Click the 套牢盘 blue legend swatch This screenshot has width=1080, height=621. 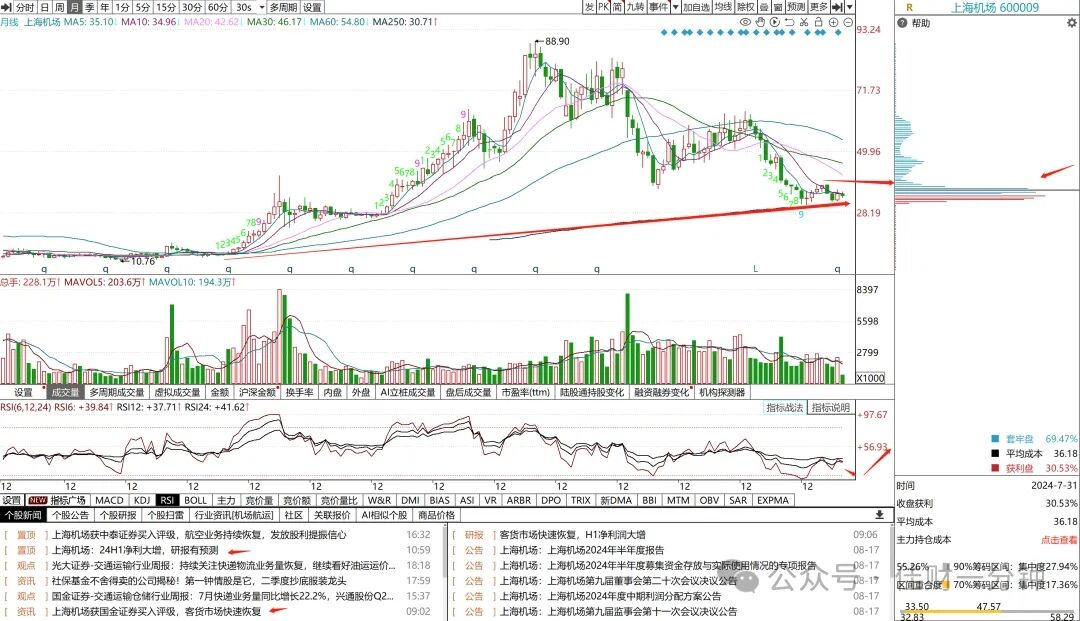point(995,439)
